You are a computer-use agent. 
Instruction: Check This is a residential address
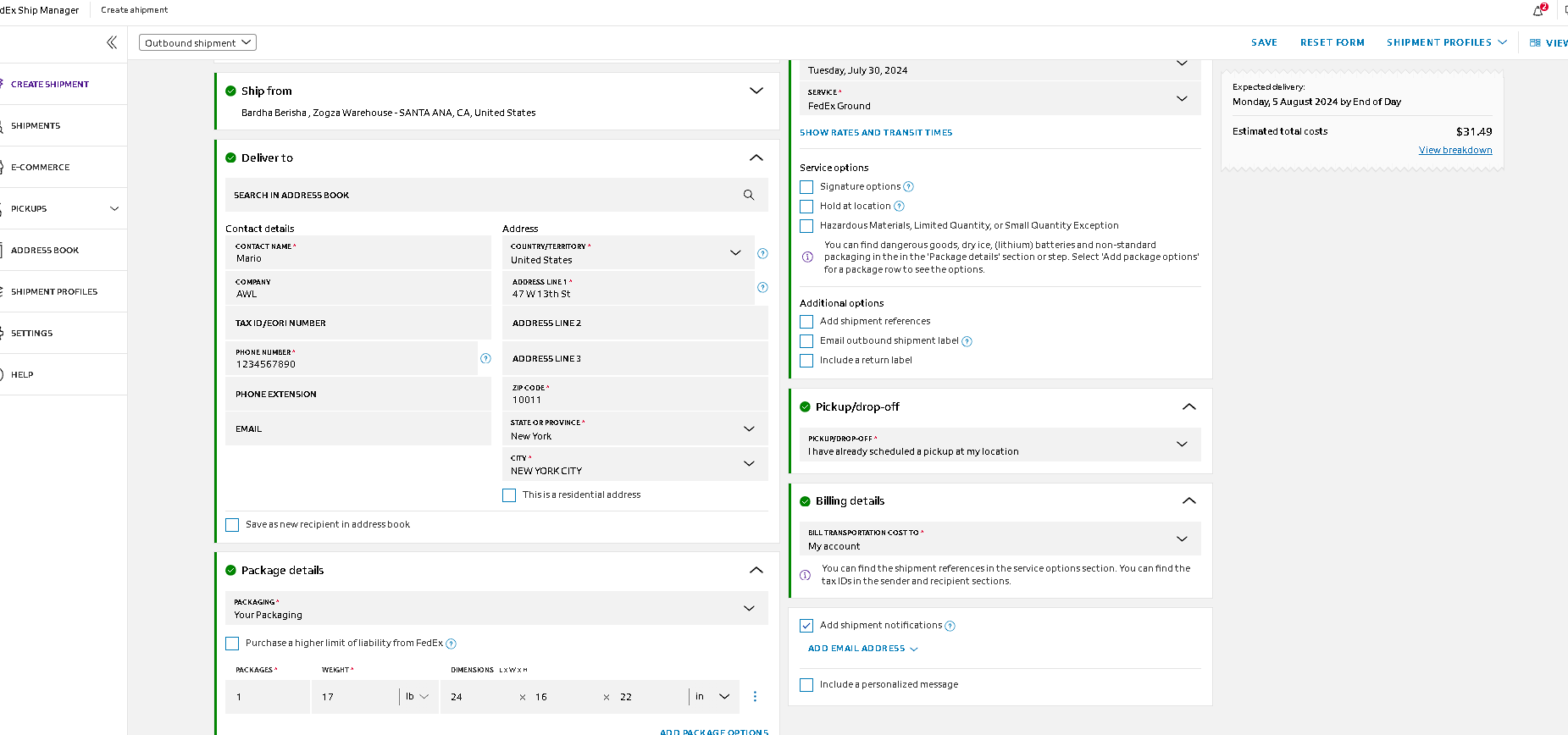pos(509,495)
